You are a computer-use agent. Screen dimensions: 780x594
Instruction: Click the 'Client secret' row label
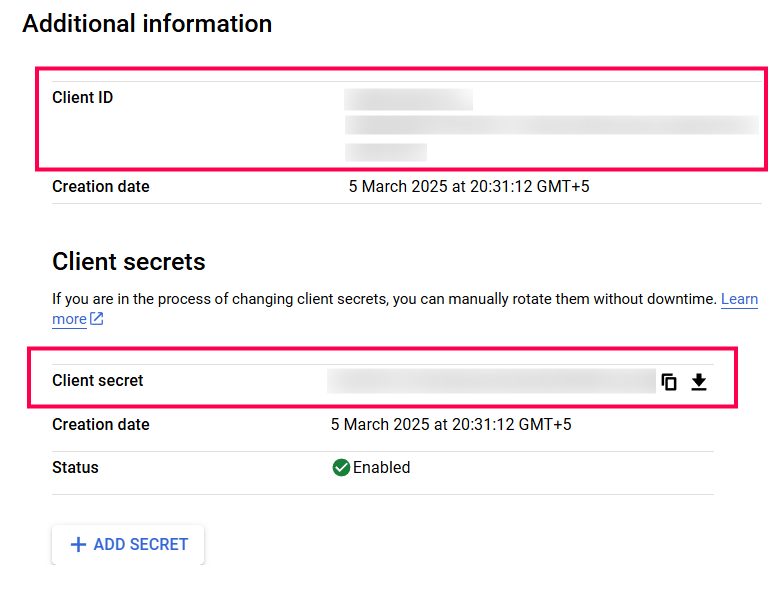(97, 381)
